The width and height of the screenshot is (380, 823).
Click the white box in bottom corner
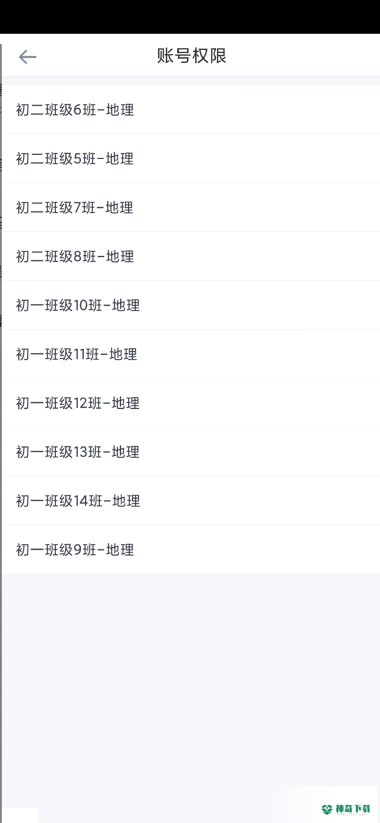(x=19, y=815)
